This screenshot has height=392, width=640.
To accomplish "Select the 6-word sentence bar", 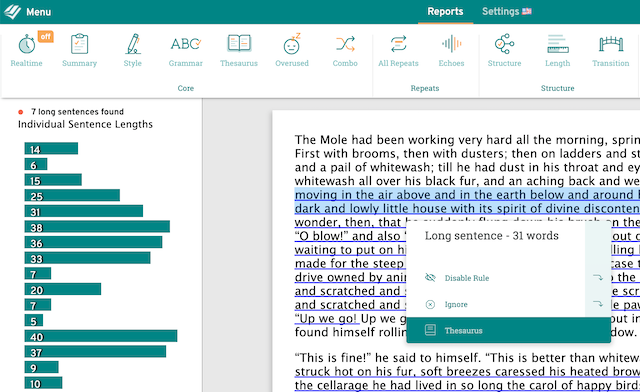I will pos(36,165).
